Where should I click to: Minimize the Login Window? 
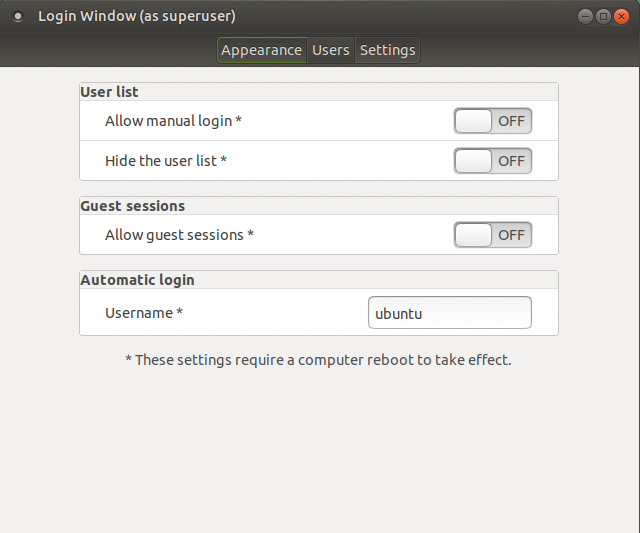(x=585, y=16)
